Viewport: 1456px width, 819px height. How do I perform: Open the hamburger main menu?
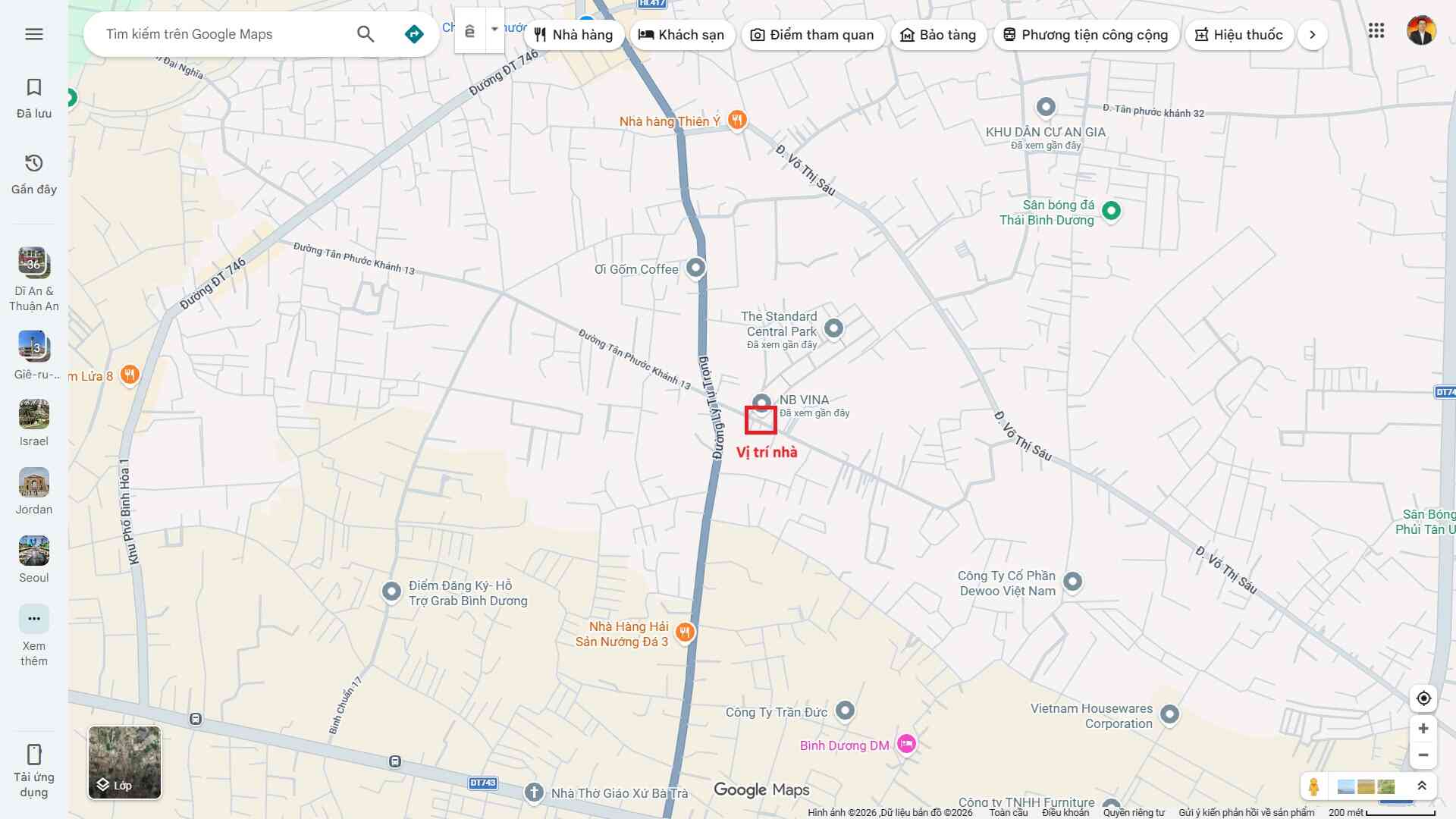point(34,34)
